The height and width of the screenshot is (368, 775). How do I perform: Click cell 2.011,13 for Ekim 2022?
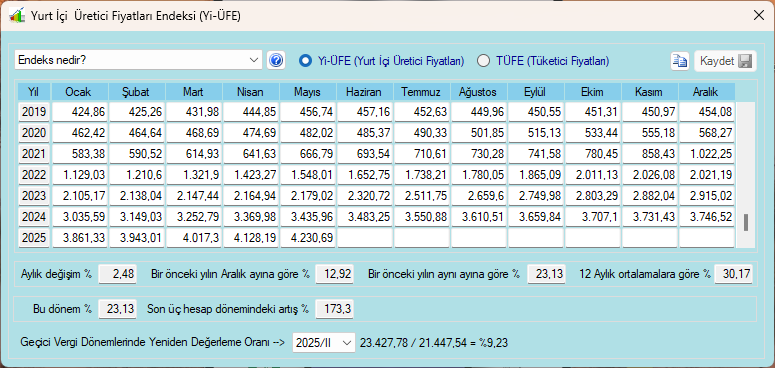pos(593,175)
